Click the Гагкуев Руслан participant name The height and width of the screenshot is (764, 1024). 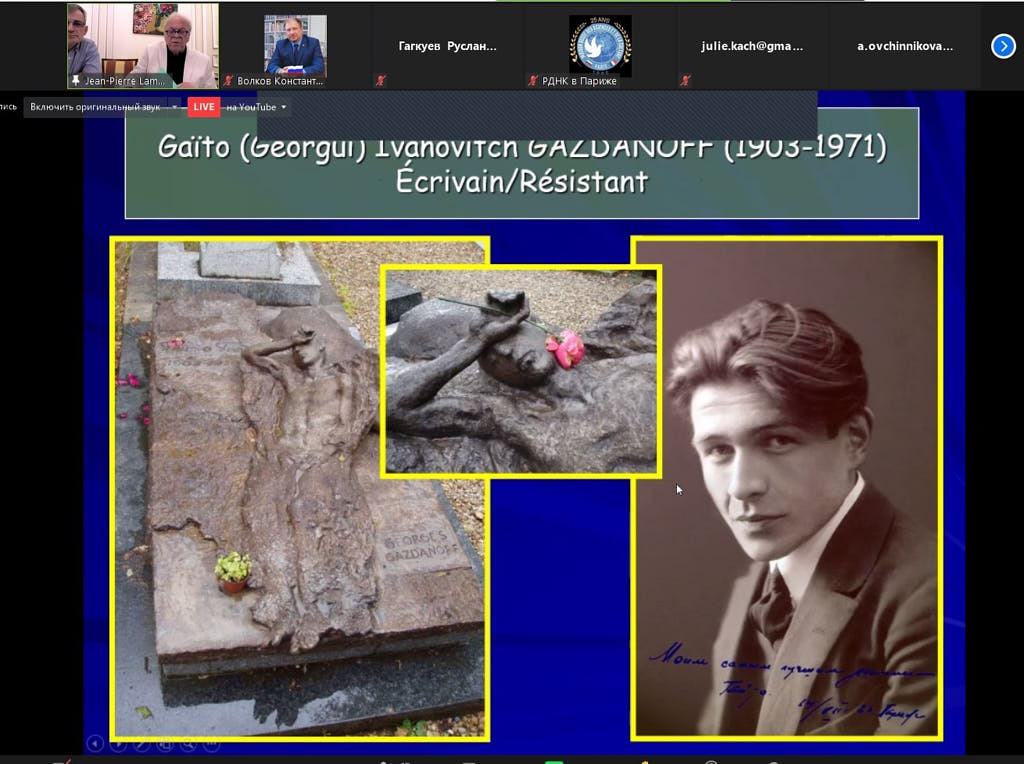pos(447,46)
